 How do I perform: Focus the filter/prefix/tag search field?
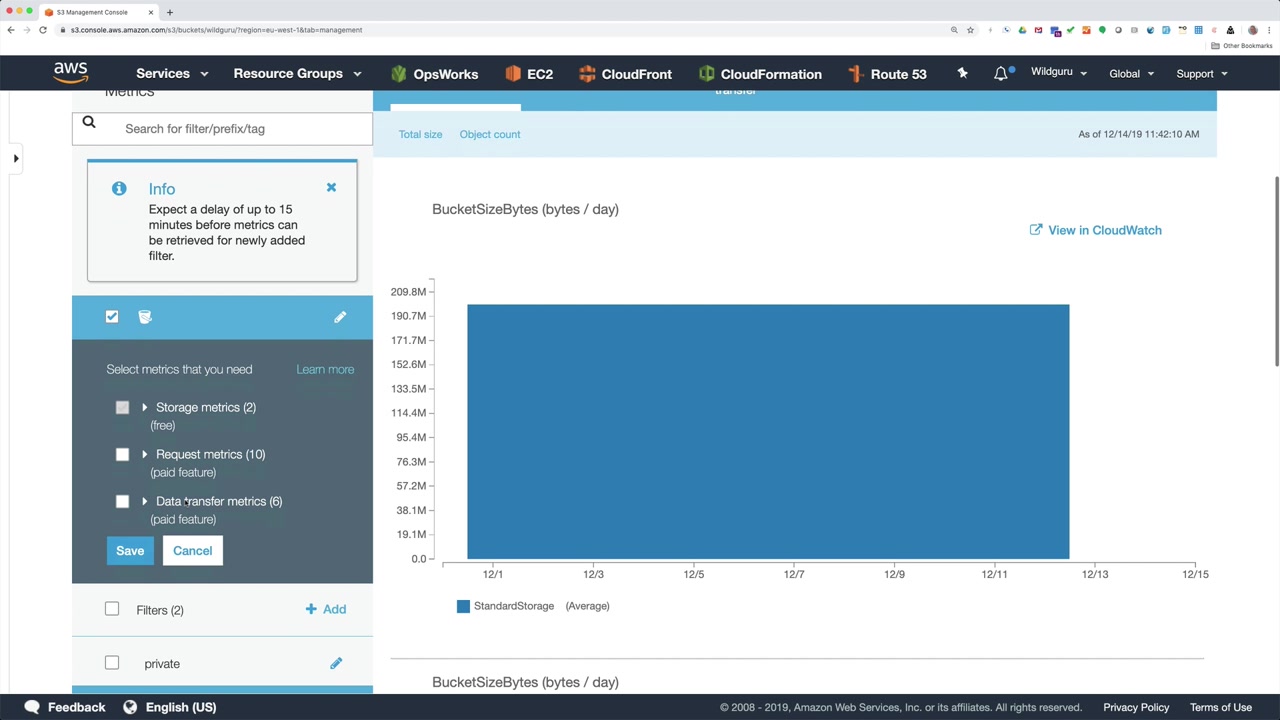[222, 128]
